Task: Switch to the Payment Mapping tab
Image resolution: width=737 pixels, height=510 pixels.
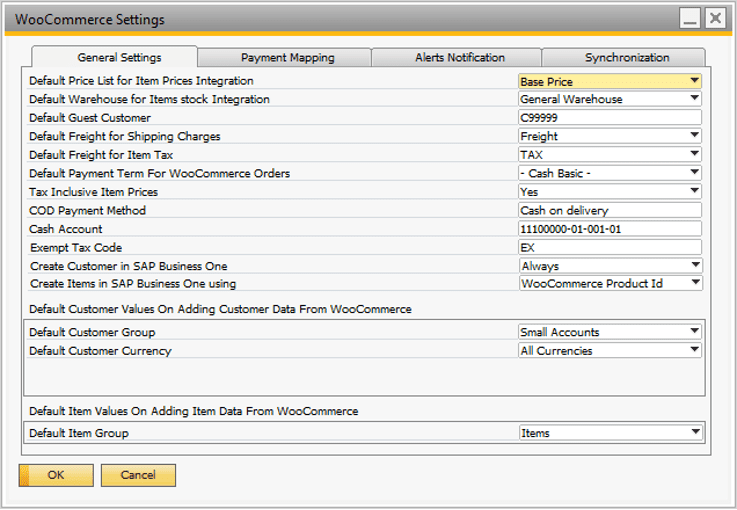Action: point(285,57)
